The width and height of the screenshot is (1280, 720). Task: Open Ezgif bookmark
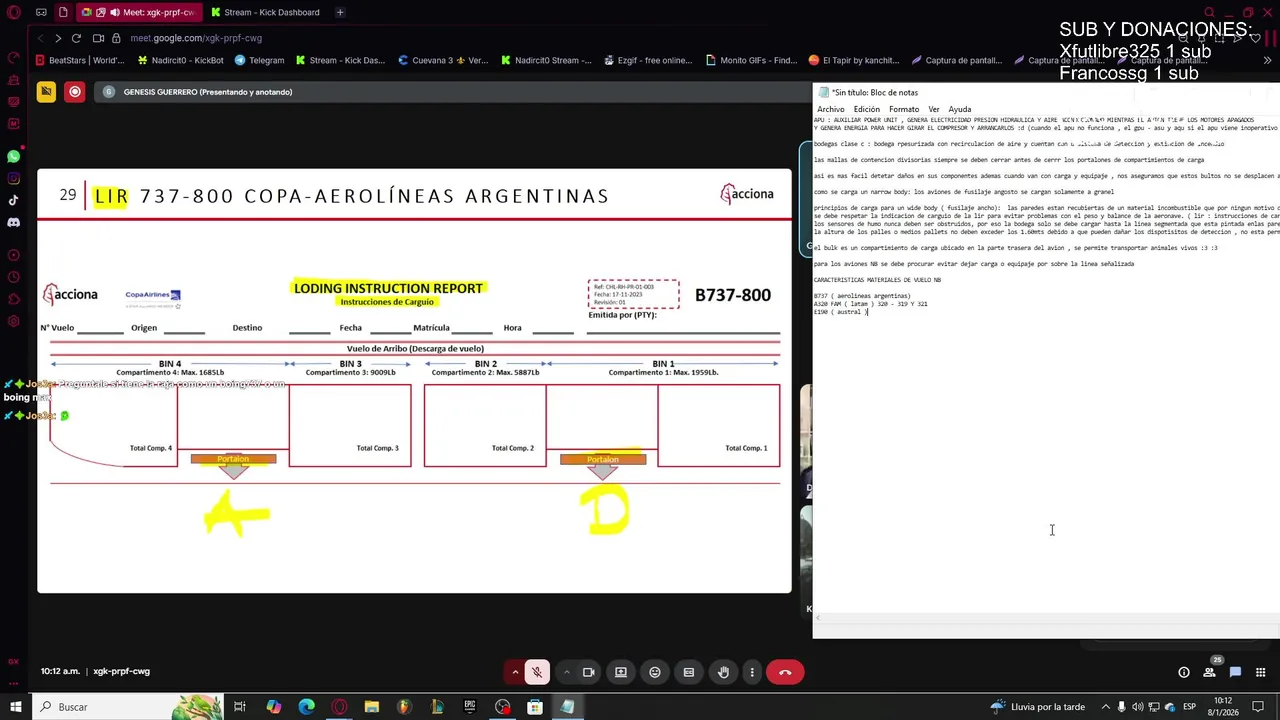[x=648, y=60]
